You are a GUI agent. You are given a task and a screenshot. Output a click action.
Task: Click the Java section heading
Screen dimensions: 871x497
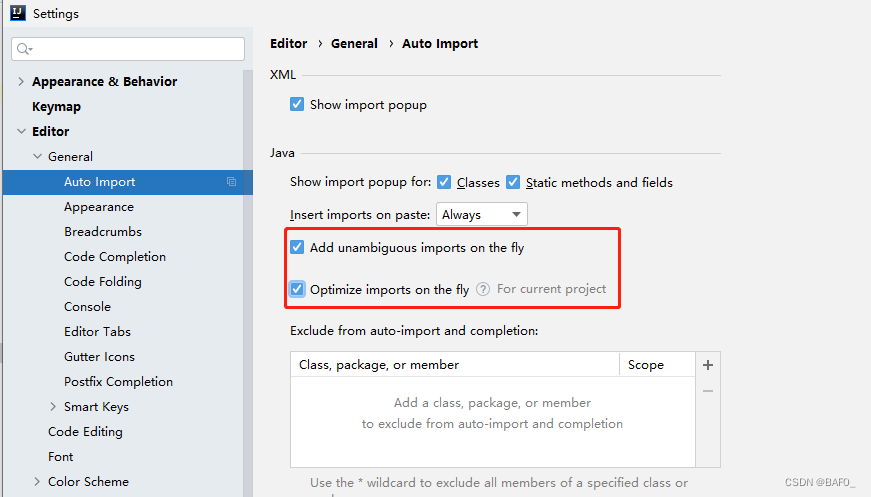click(x=282, y=153)
